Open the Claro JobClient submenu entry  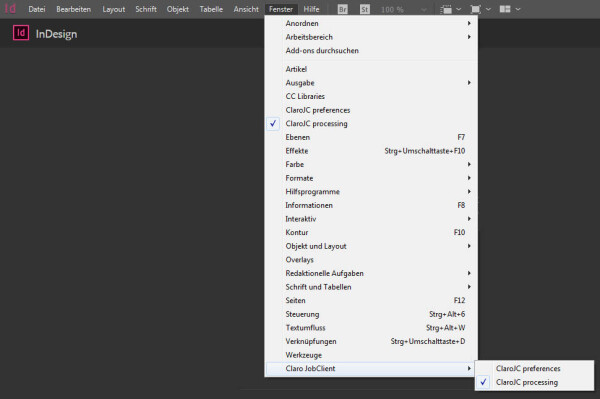coord(371,368)
